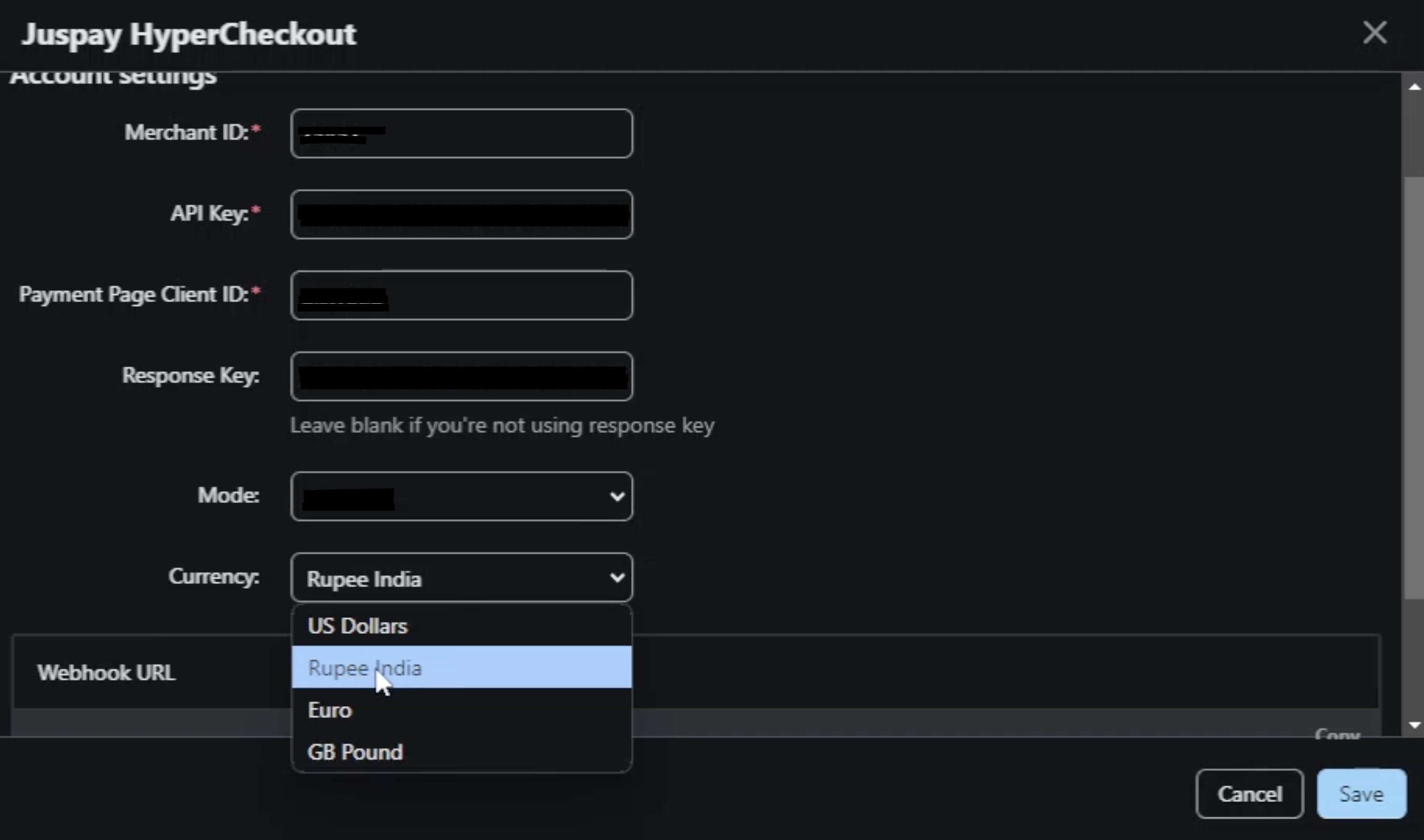Click the scrollbar down arrow

[1414, 725]
